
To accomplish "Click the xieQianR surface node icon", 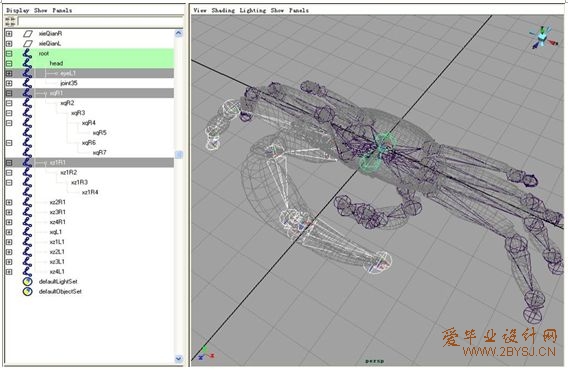I will click(x=28, y=34).
